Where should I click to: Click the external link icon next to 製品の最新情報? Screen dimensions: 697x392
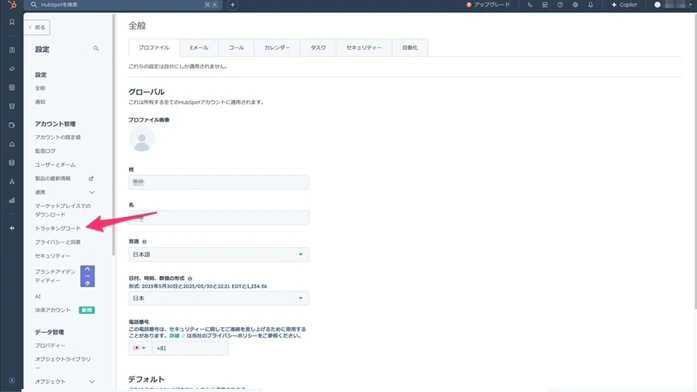[x=91, y=179]
